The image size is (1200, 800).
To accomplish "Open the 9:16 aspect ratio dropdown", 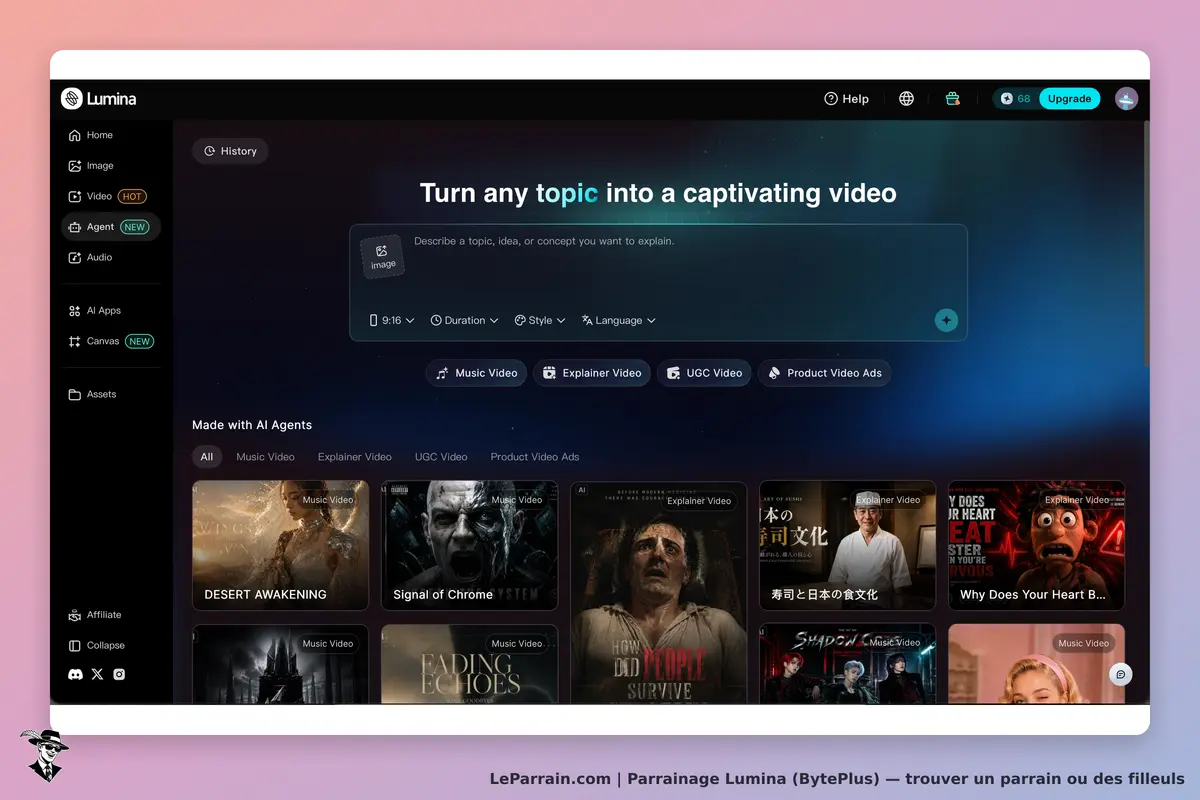I will coord(392,321).
